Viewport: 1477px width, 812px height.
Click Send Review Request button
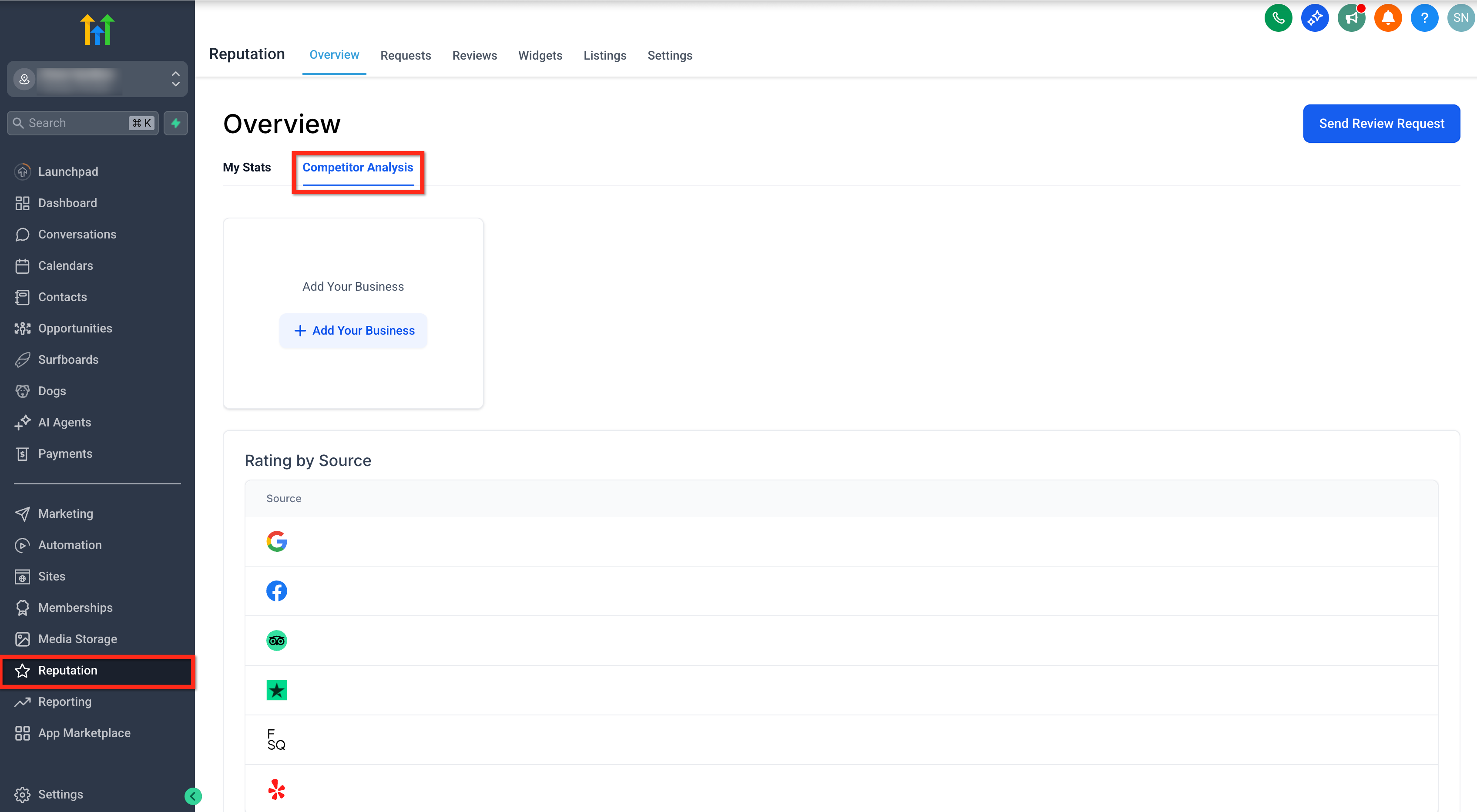pyautogui.click(x=1381, y=123)
